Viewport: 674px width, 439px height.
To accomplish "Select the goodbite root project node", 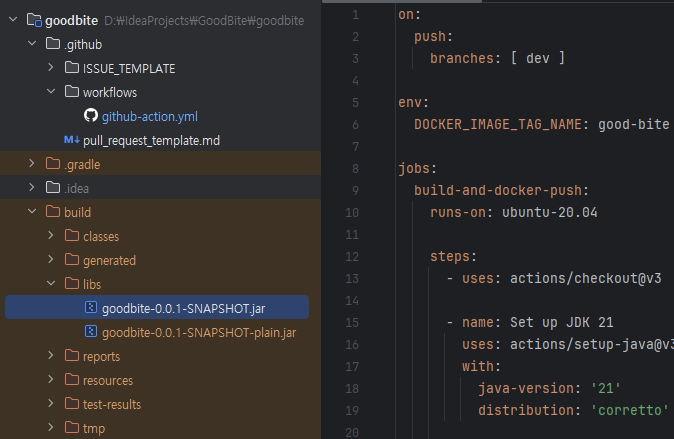I will pos(71,20).
